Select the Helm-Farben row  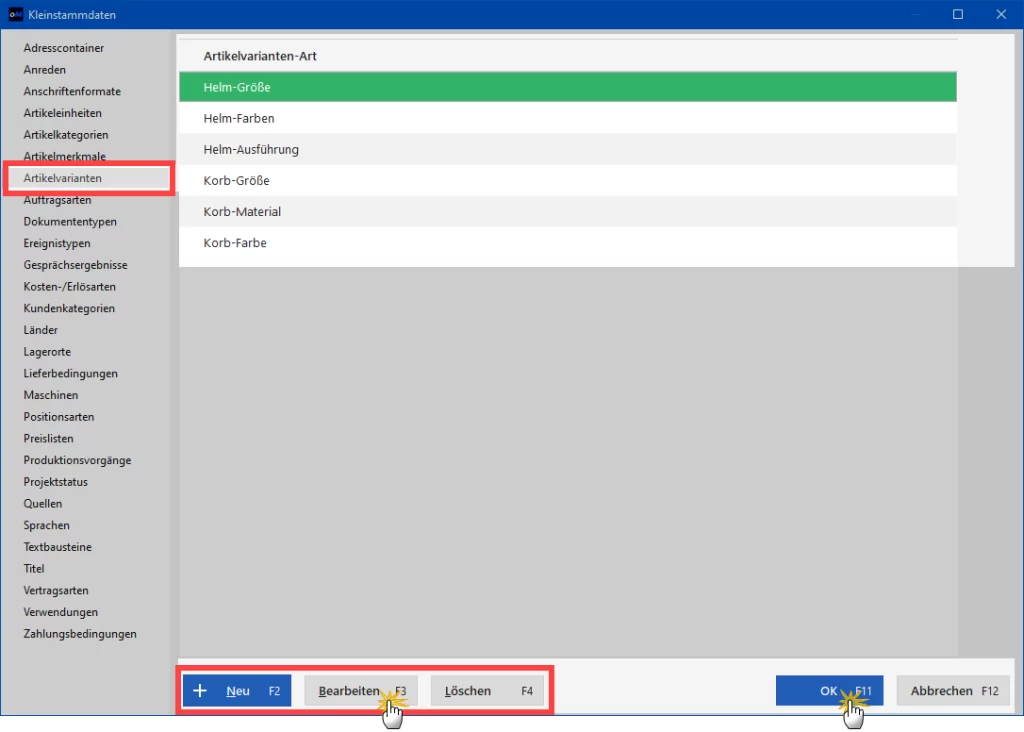pyautogui.click(x=568, y=118)
